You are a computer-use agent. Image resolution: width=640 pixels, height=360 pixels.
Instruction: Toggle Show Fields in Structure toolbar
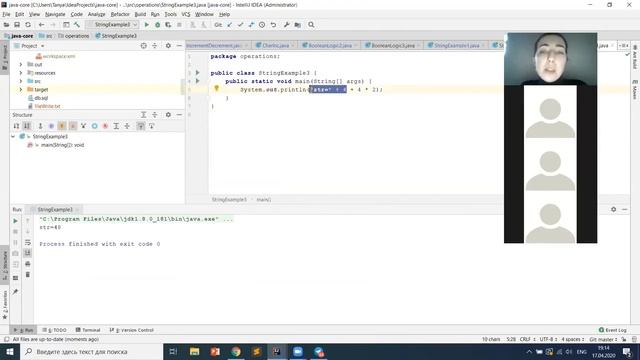tap(62, 126)
